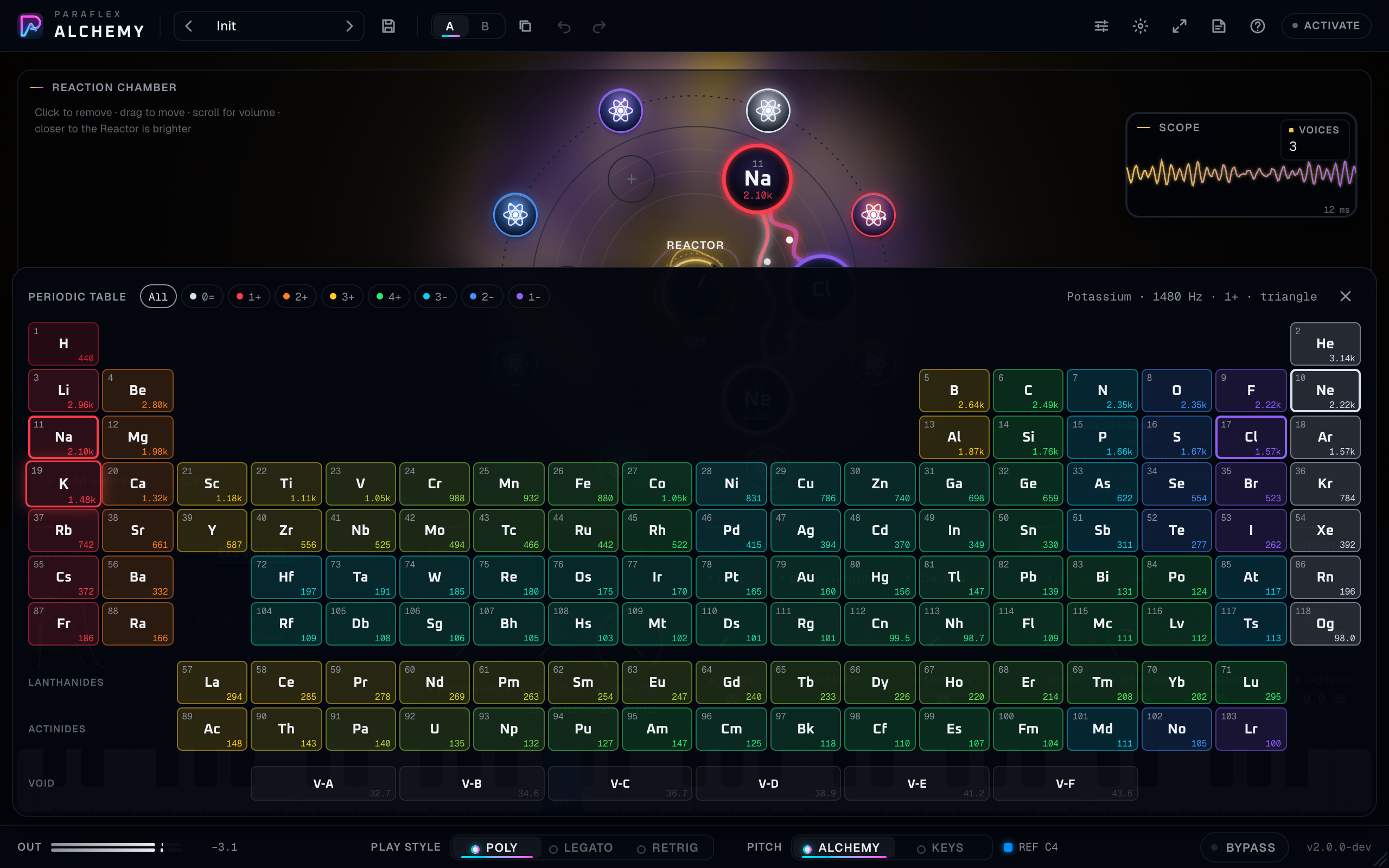Close the periodic table panel
The image size is (1389, 868).
(x=1346, y=296)
